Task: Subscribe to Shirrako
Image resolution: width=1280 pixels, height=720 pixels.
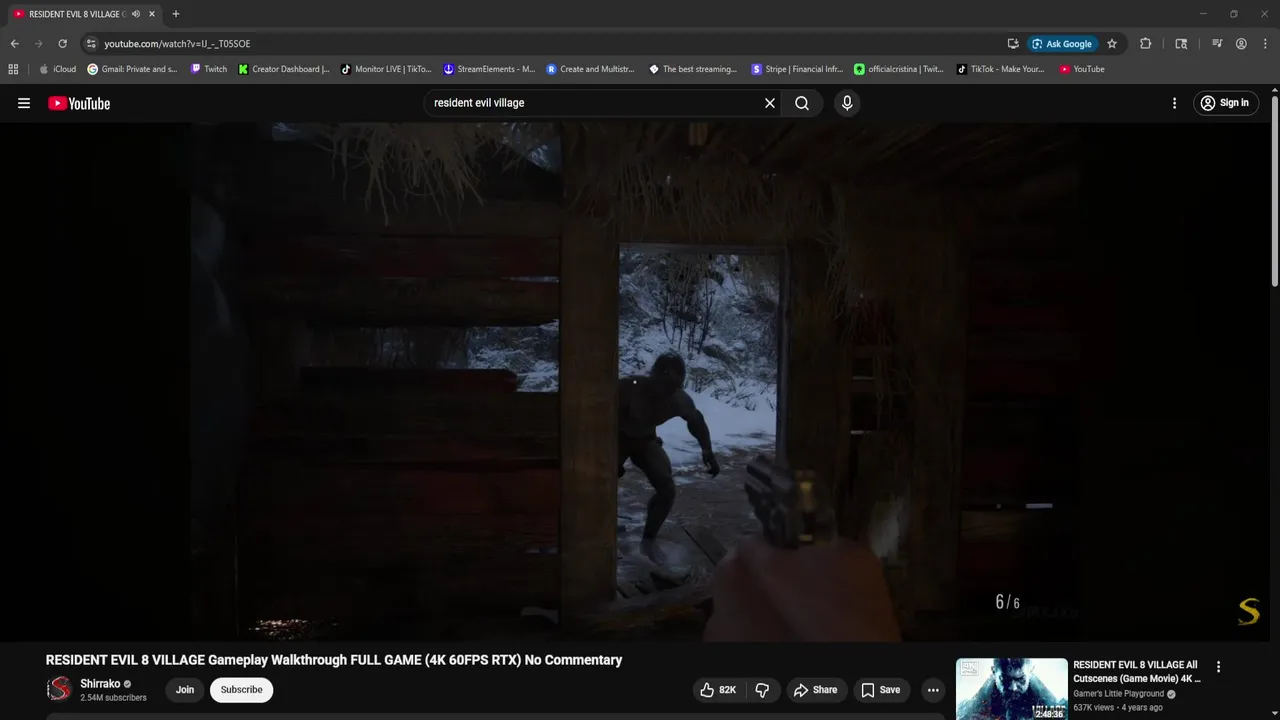Action: [x=241, y=690]
